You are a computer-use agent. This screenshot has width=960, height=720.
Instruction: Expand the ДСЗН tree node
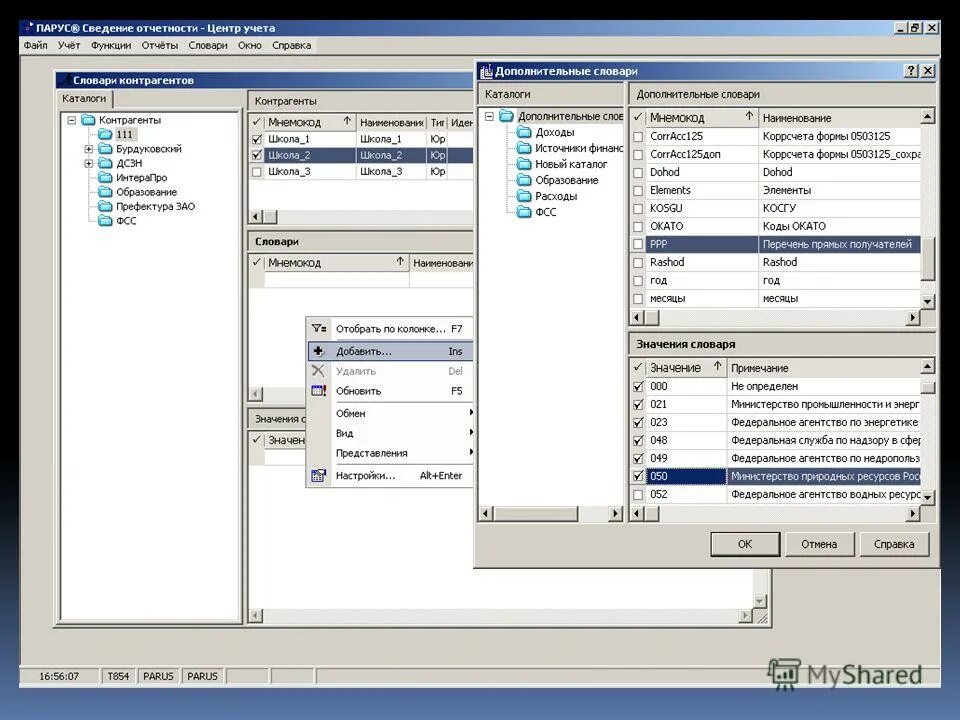[x=89, y=163]
